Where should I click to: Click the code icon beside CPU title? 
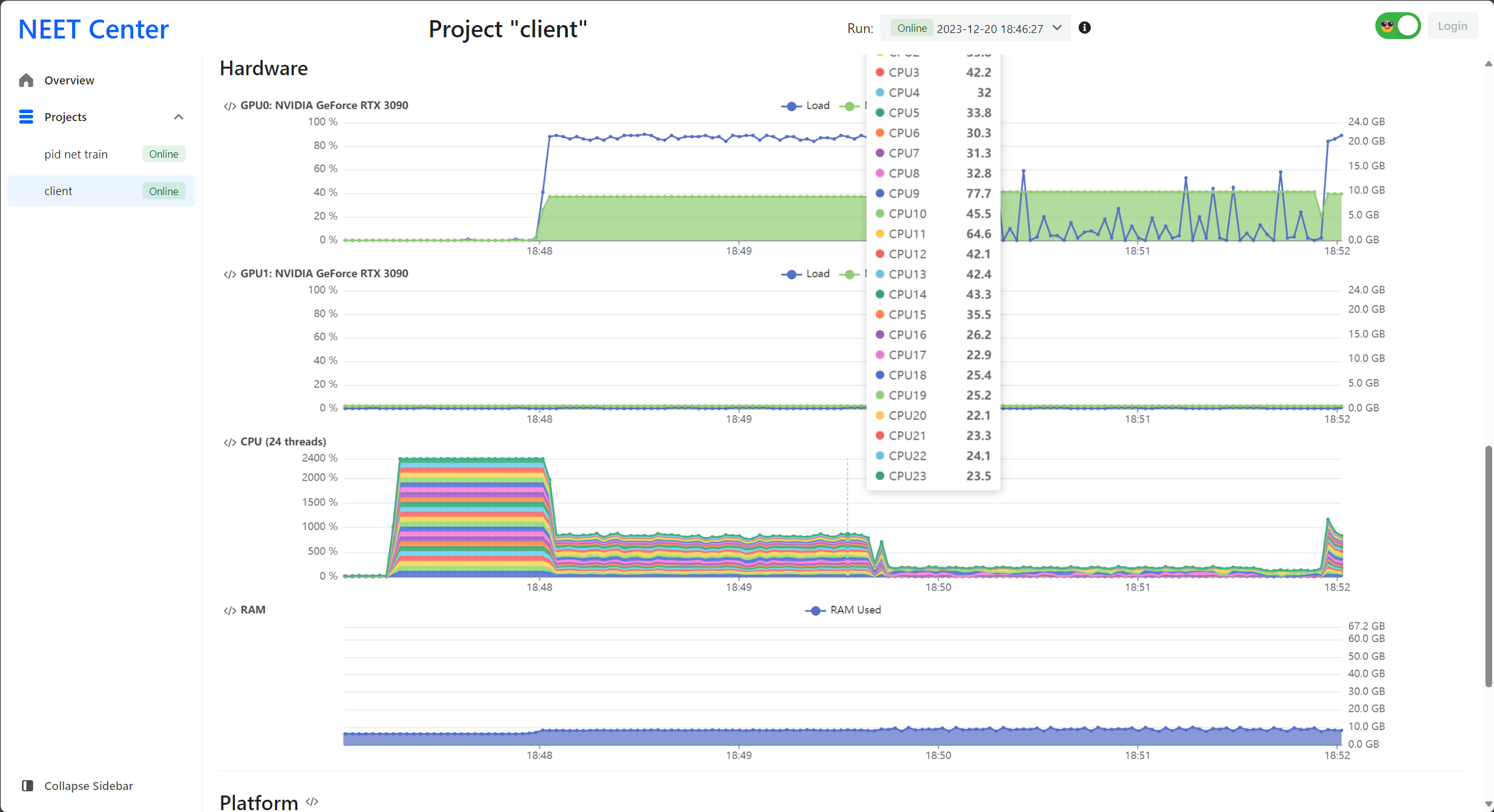[x=229, y=442]
